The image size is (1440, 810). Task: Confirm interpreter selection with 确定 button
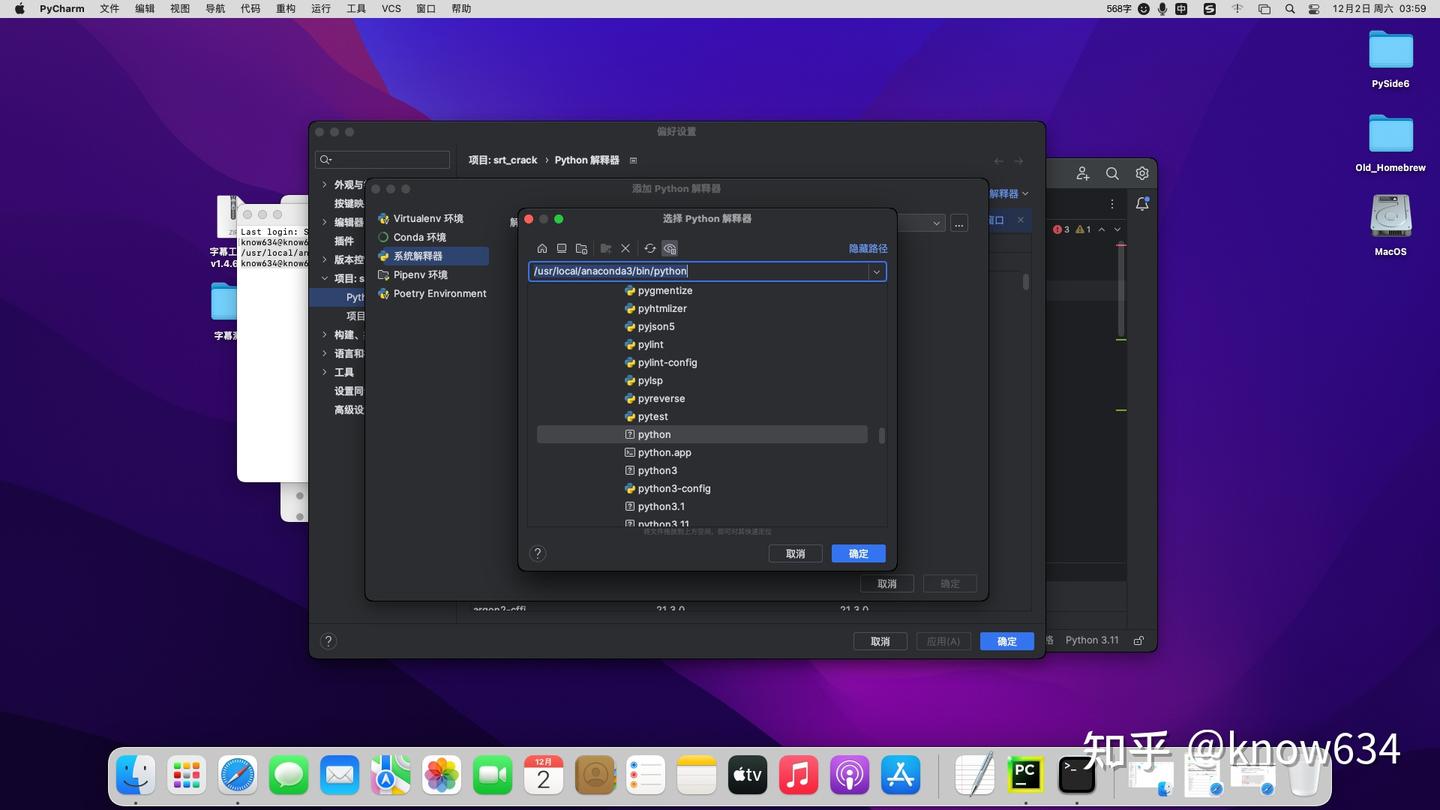click(x=857, y=553)
